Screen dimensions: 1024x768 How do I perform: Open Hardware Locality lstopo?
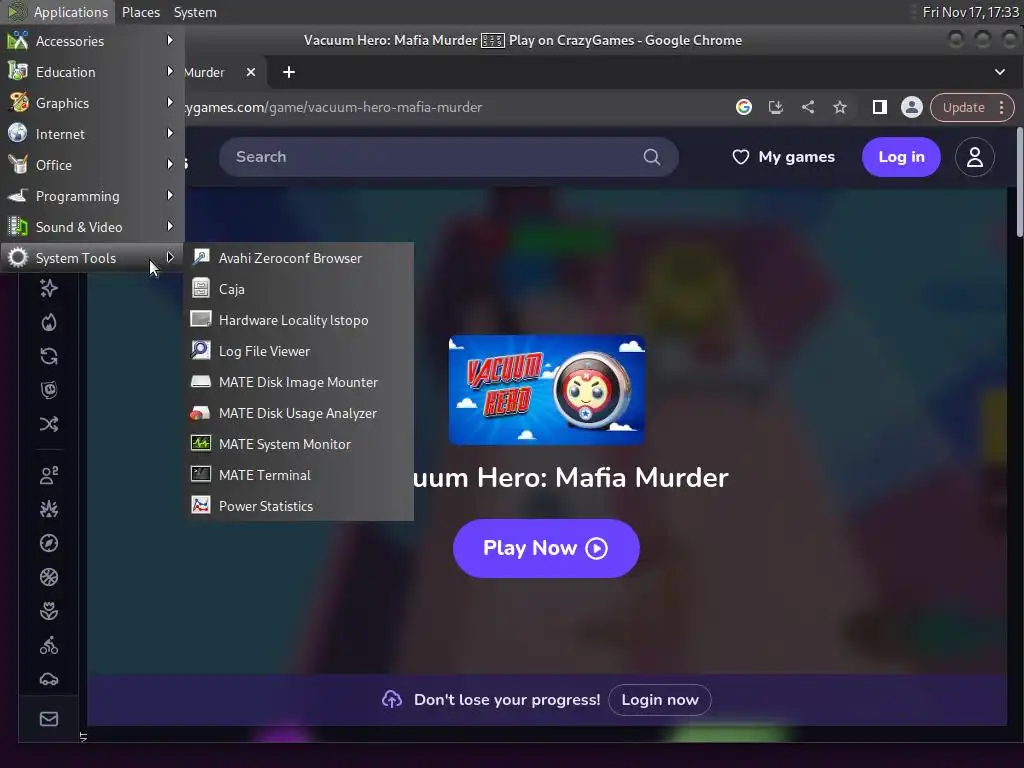pyautogui.click(x=298, y=320)
